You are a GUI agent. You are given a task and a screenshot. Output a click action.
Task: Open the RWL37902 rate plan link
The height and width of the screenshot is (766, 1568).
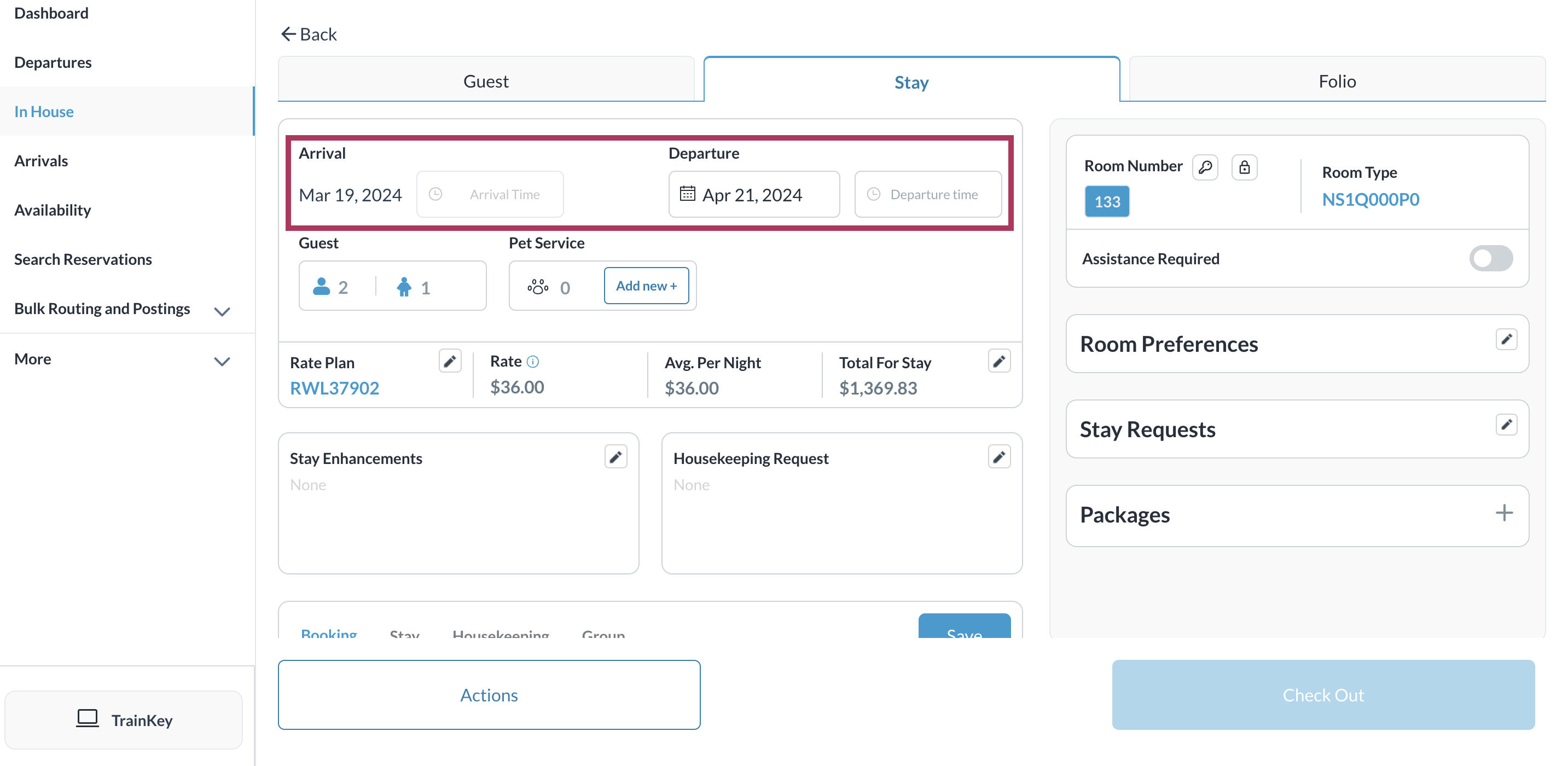334,388
